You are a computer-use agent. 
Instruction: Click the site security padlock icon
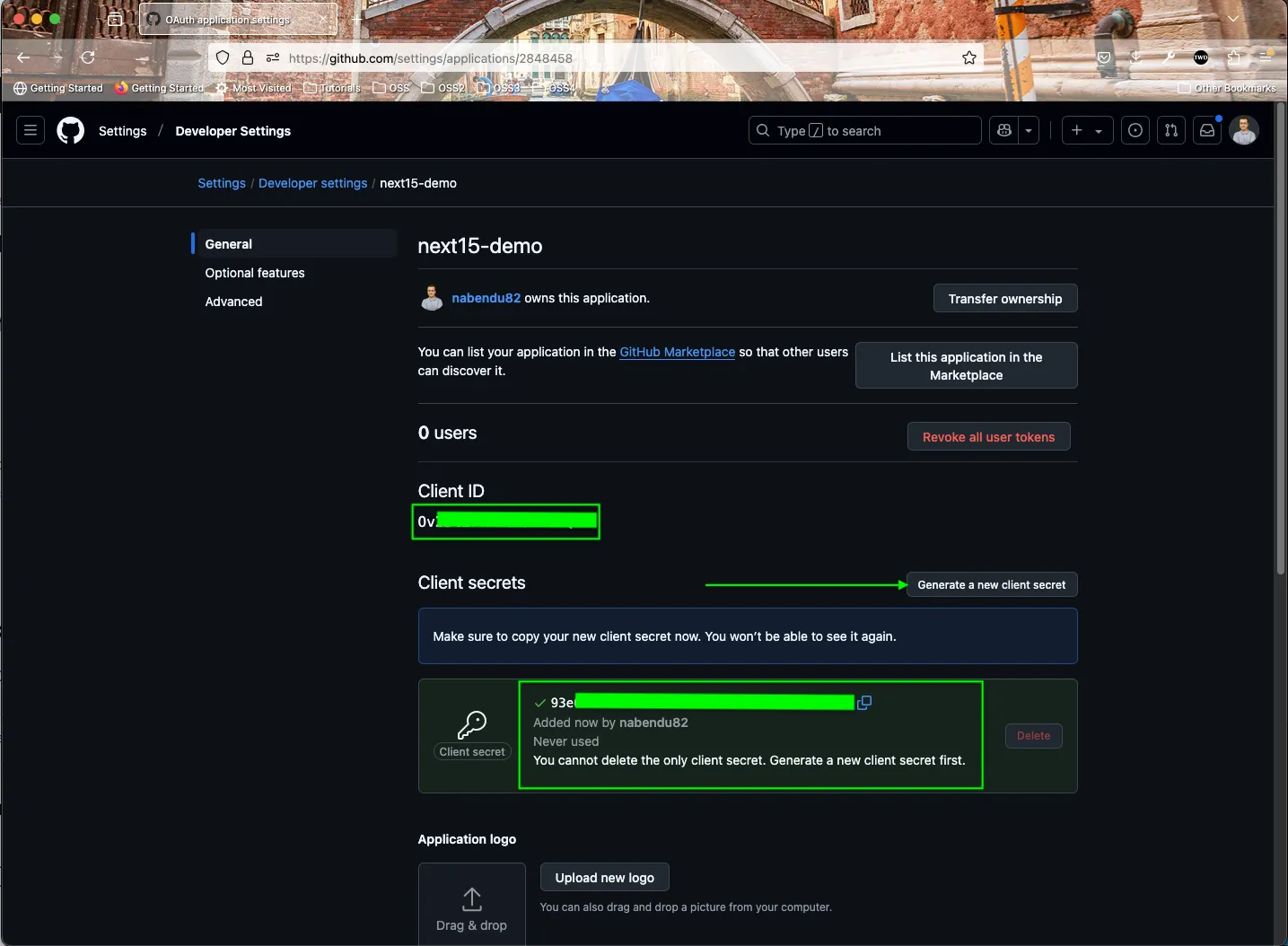pos(248,57)
